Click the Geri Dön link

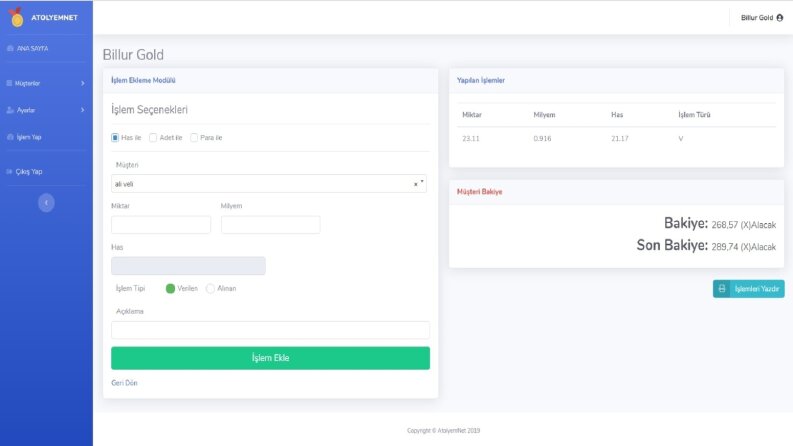pyautogui.click(x=124, y=383)
